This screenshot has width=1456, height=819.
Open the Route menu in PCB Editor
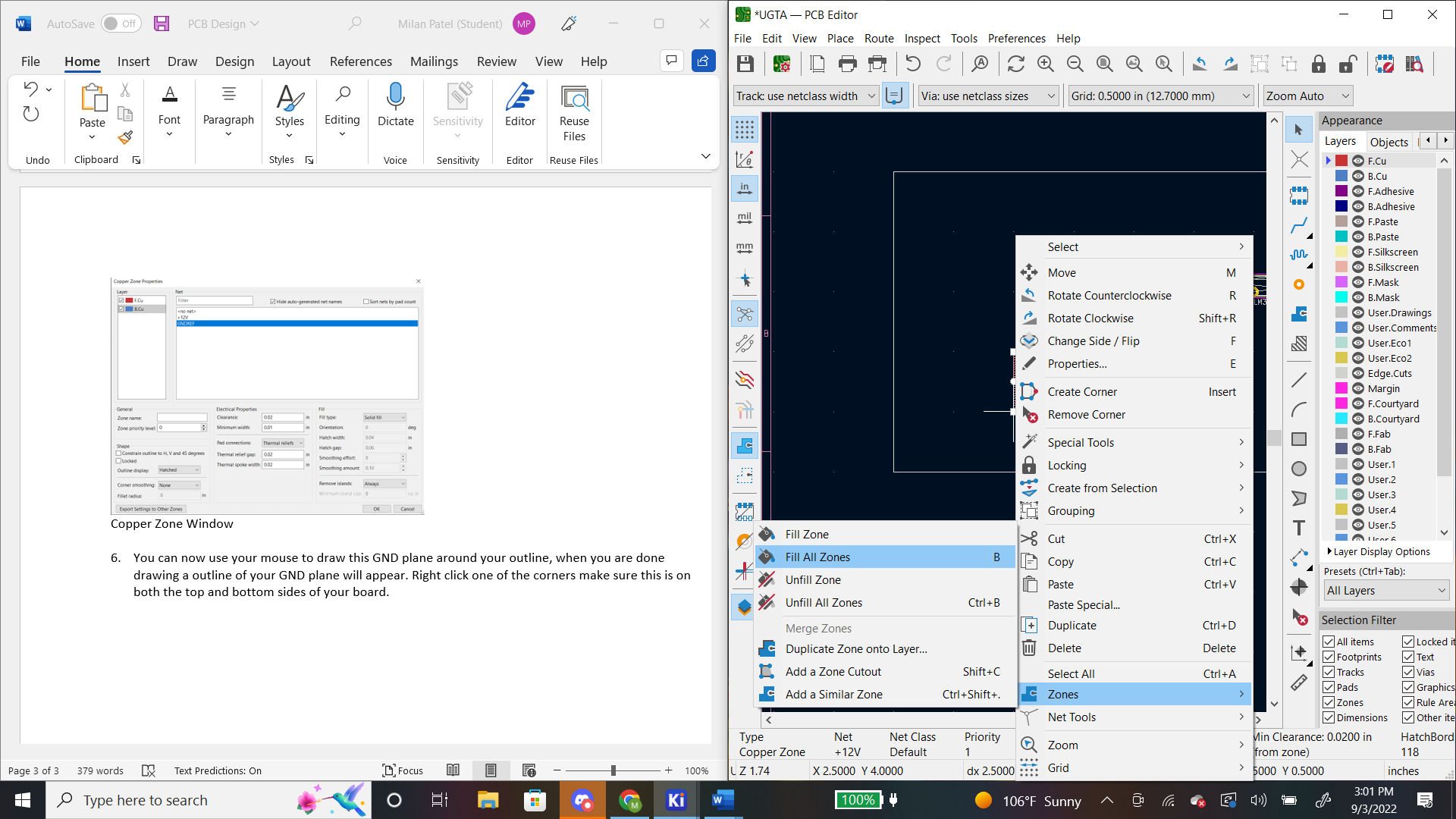point(879,38)
